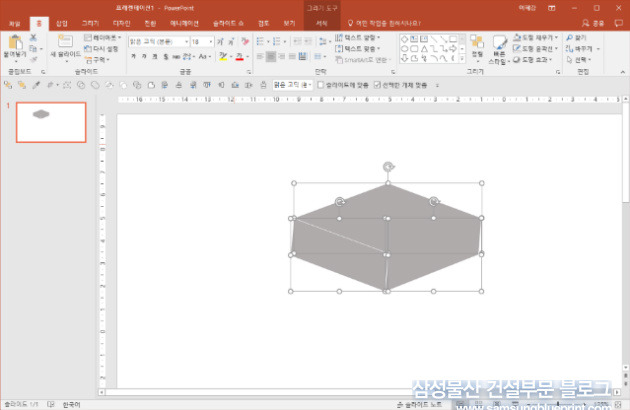Click the Arrange (정렬) icon
The image size is (630, 410).
(477, 41)
